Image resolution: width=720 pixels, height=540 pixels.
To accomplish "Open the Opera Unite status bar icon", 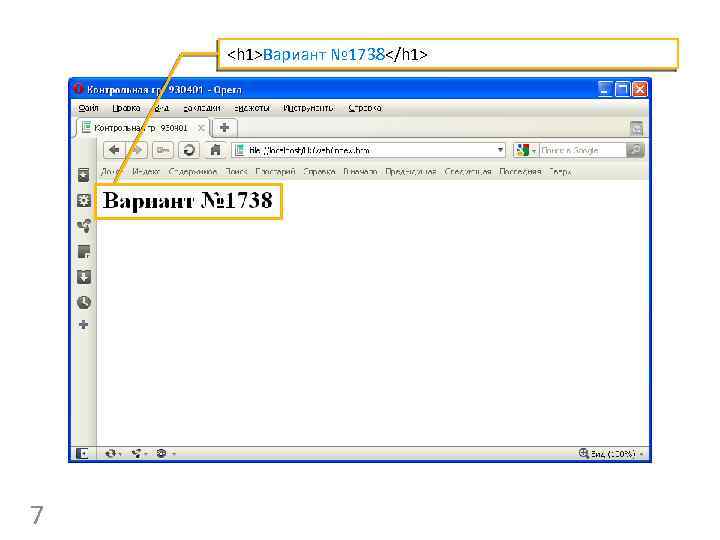I will pos(136,454).
